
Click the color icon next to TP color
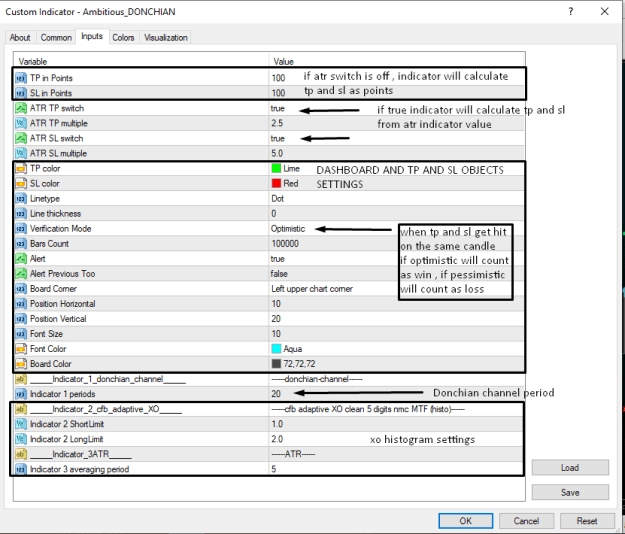pos(21,169)
